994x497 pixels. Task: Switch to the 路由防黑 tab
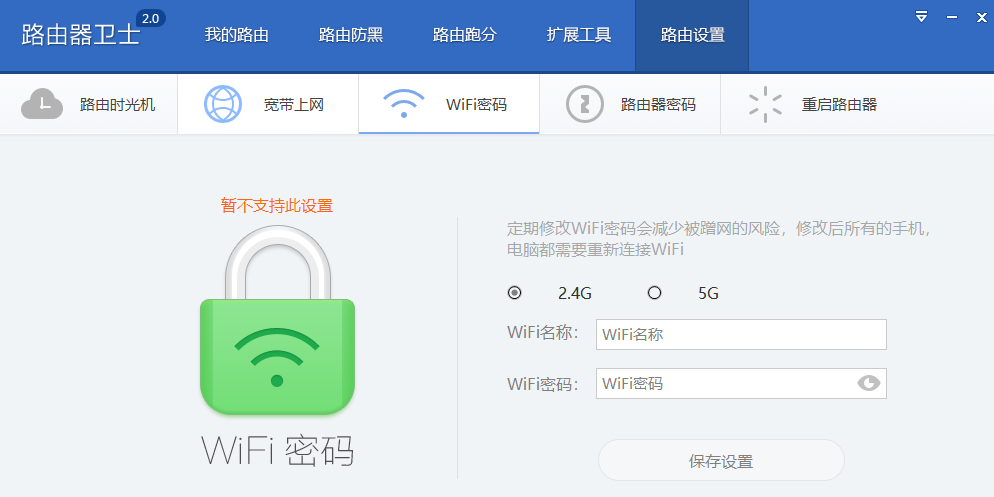tap(351, 35)
